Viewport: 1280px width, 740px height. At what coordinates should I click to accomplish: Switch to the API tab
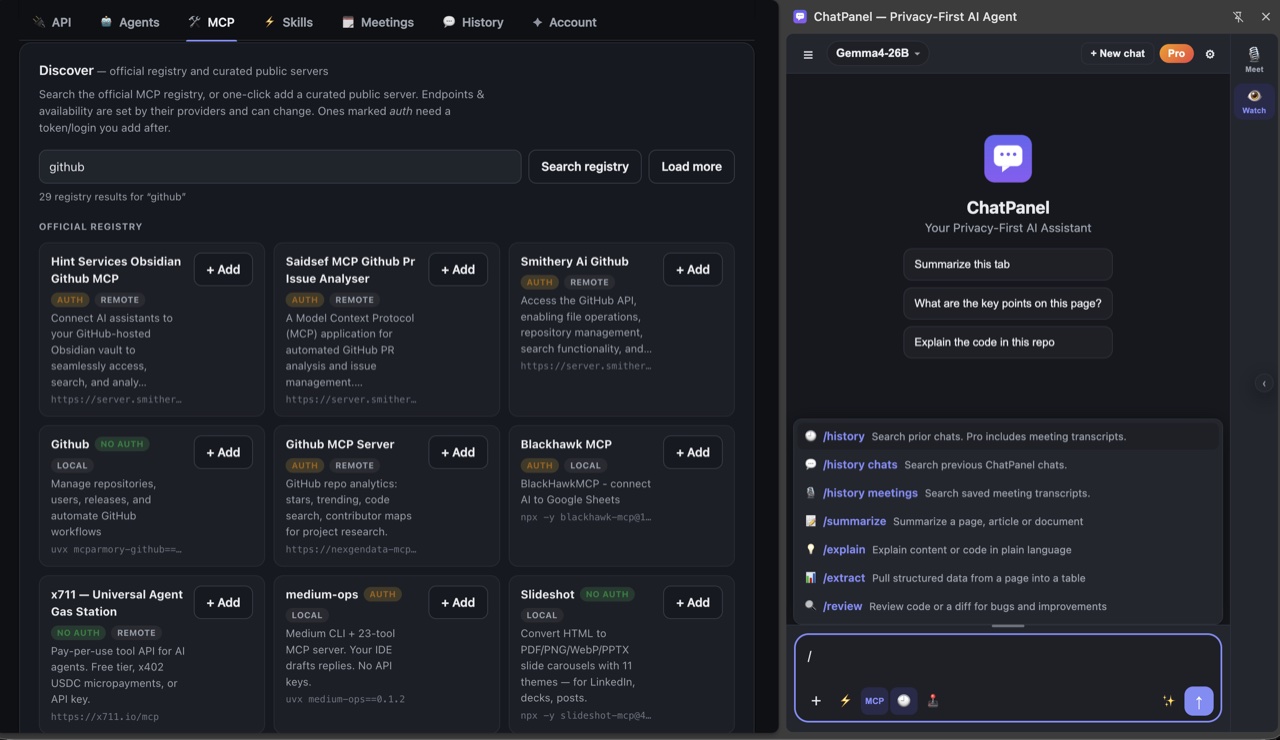pyautogui.click(x=51, y=22)
